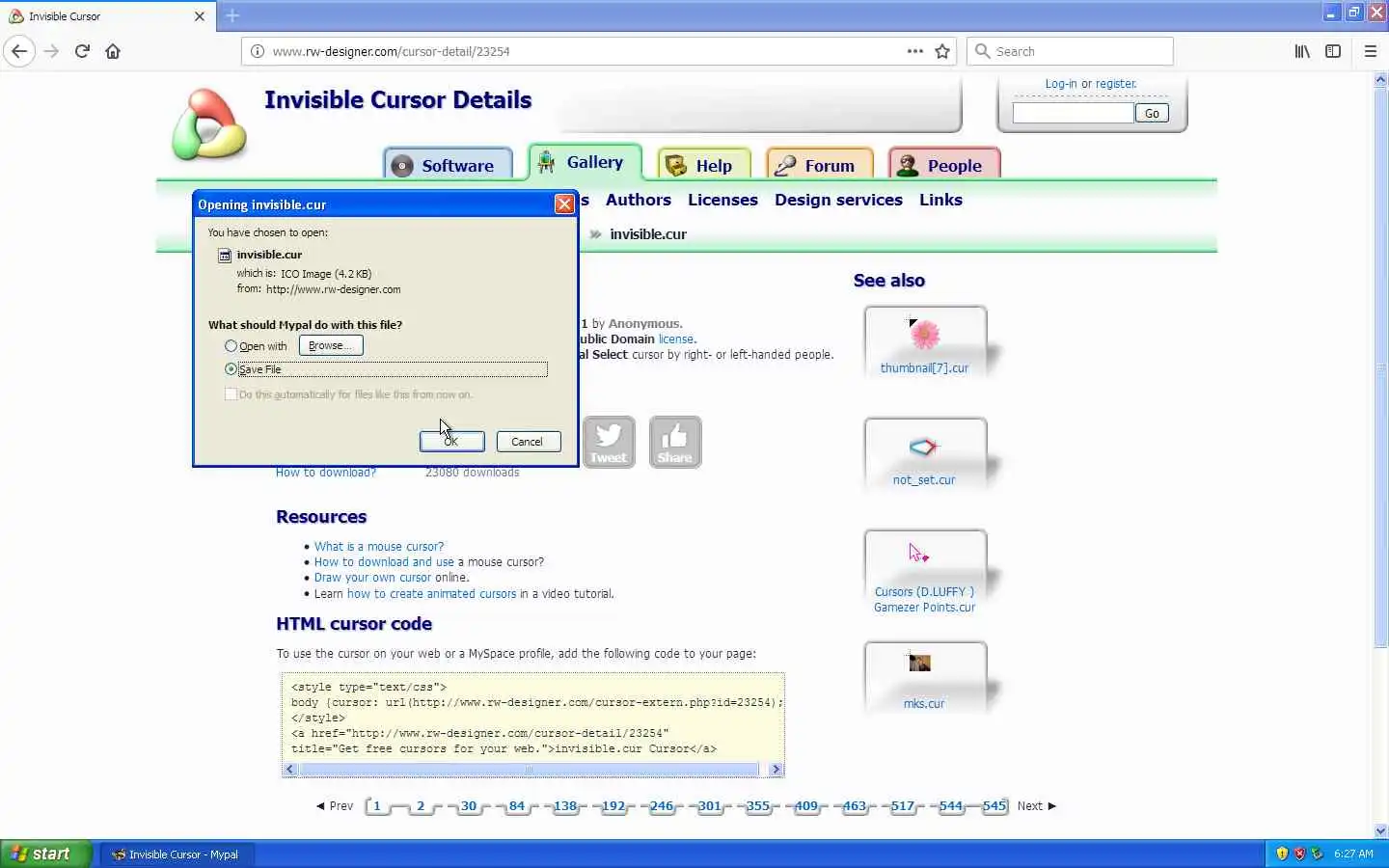The width and height of the screenshot is (1389, 868).
Task: Open the Software tab
Action: (x=448, y=165)
